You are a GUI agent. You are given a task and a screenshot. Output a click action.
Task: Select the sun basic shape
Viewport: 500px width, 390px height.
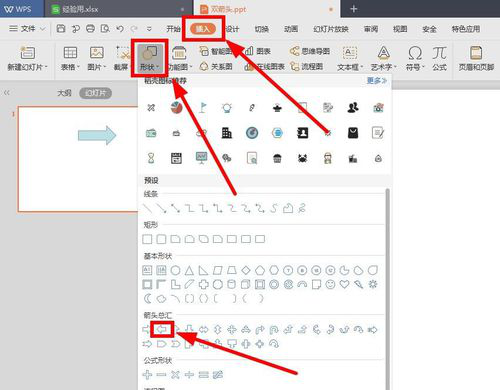(x=373, y=284)
